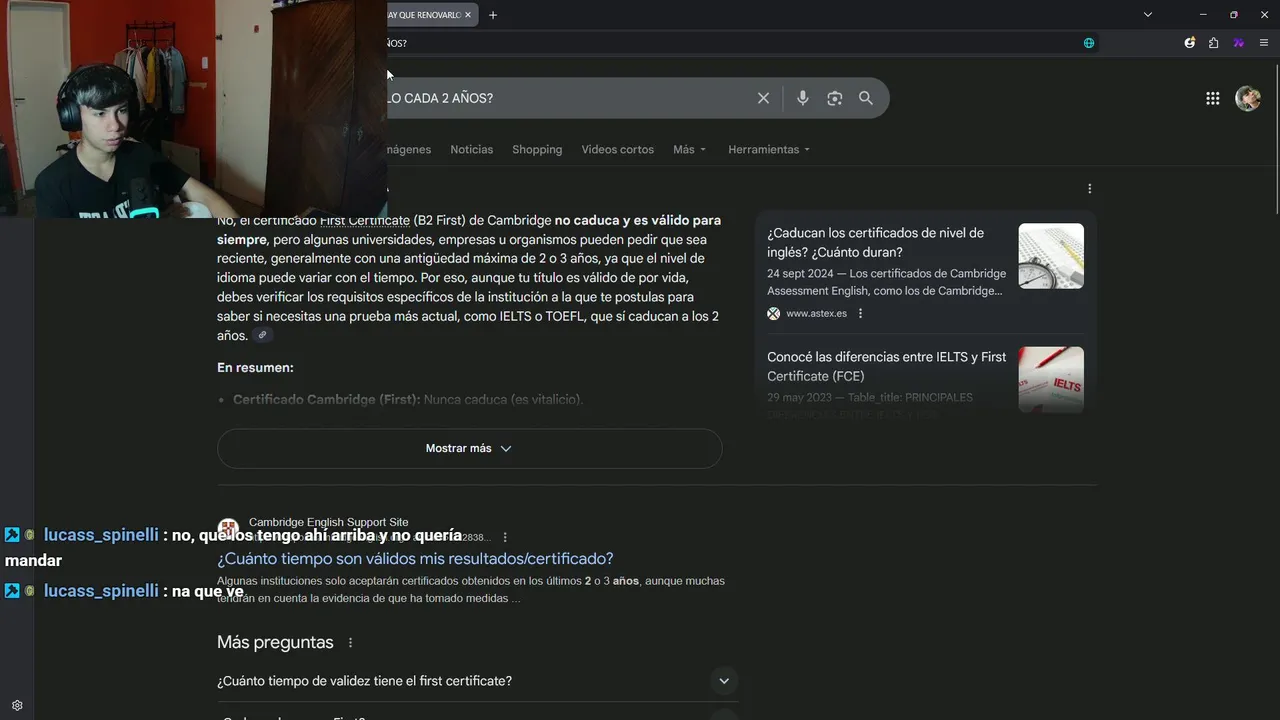This screenshot has height=720, width=1280.
Task: Open the Conocé las diferencias IELTS article
Action: click(886, 366)
